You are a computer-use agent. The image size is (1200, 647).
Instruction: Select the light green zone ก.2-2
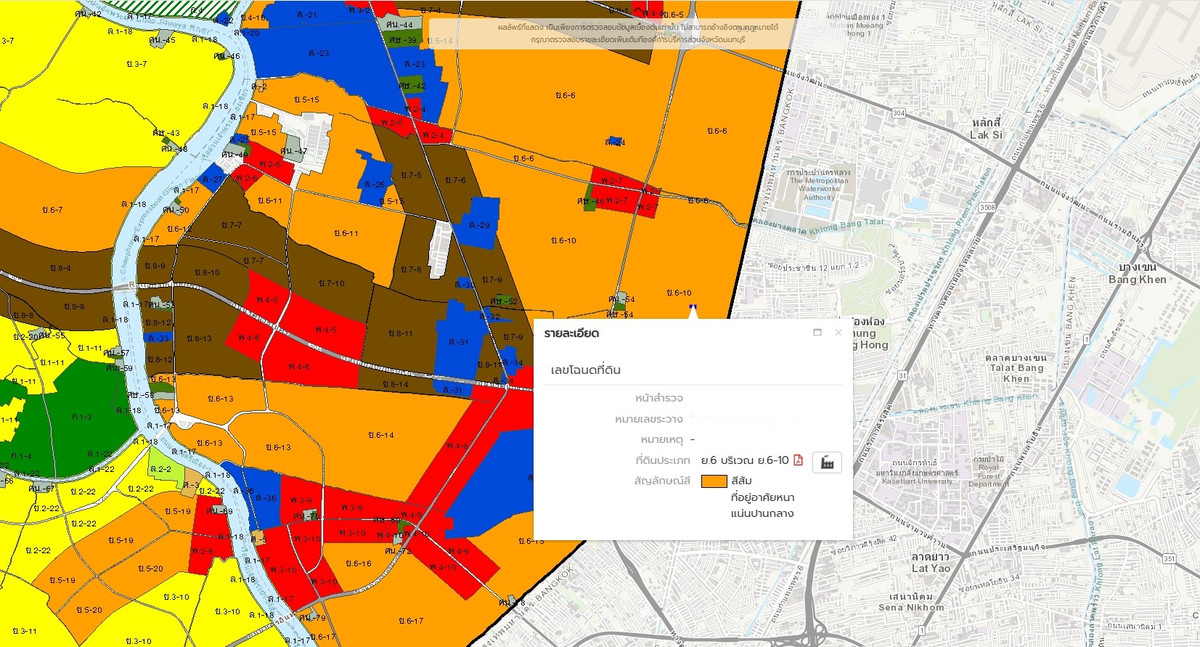[x=163, y=469]
